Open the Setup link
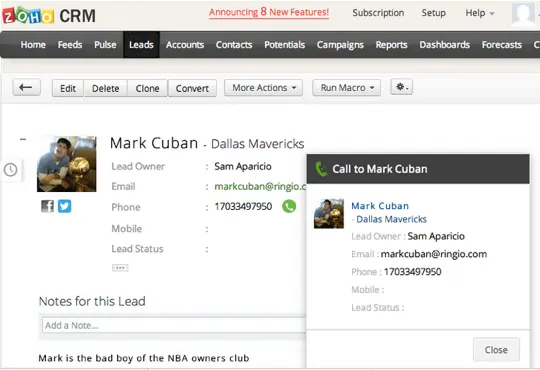The width and height of the screenshot is (540, 370). pos(434,13)
